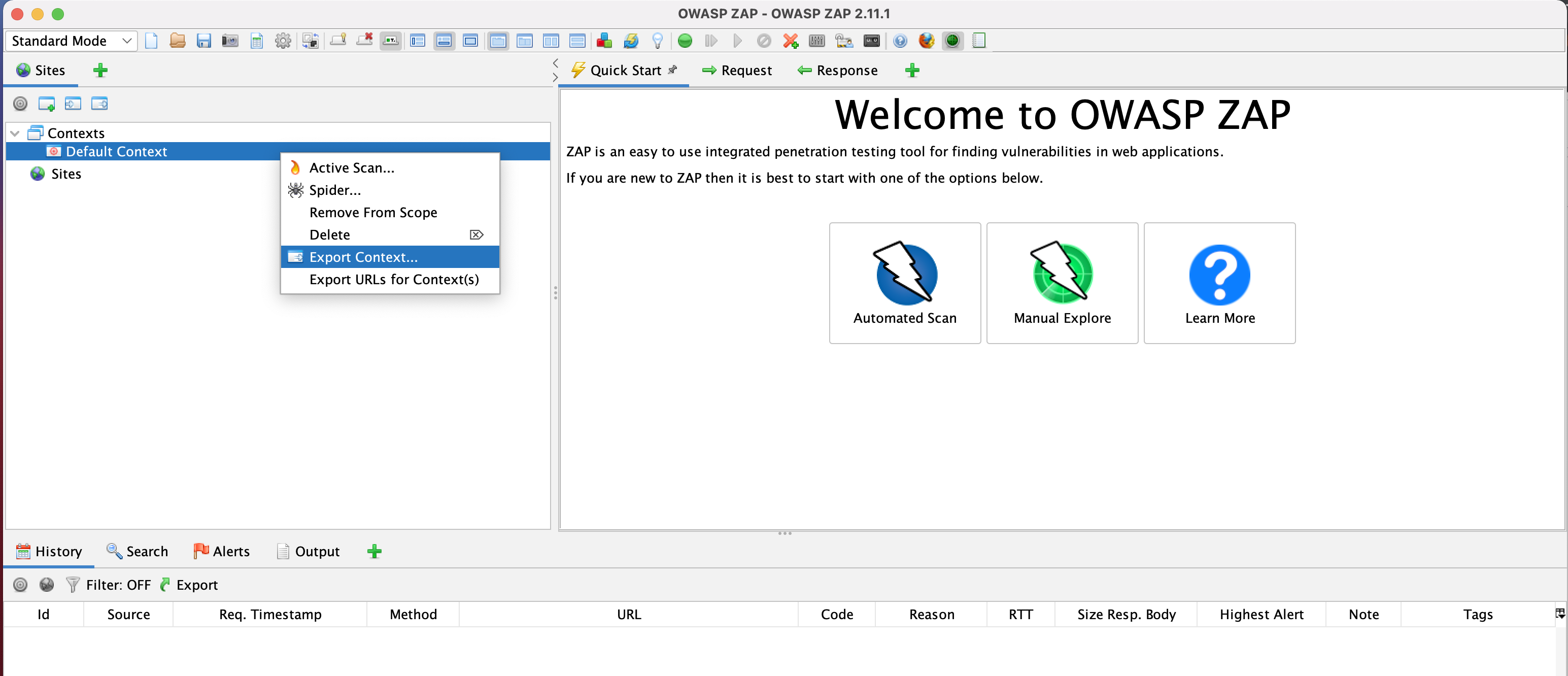Switch to the Request tab

736,71
